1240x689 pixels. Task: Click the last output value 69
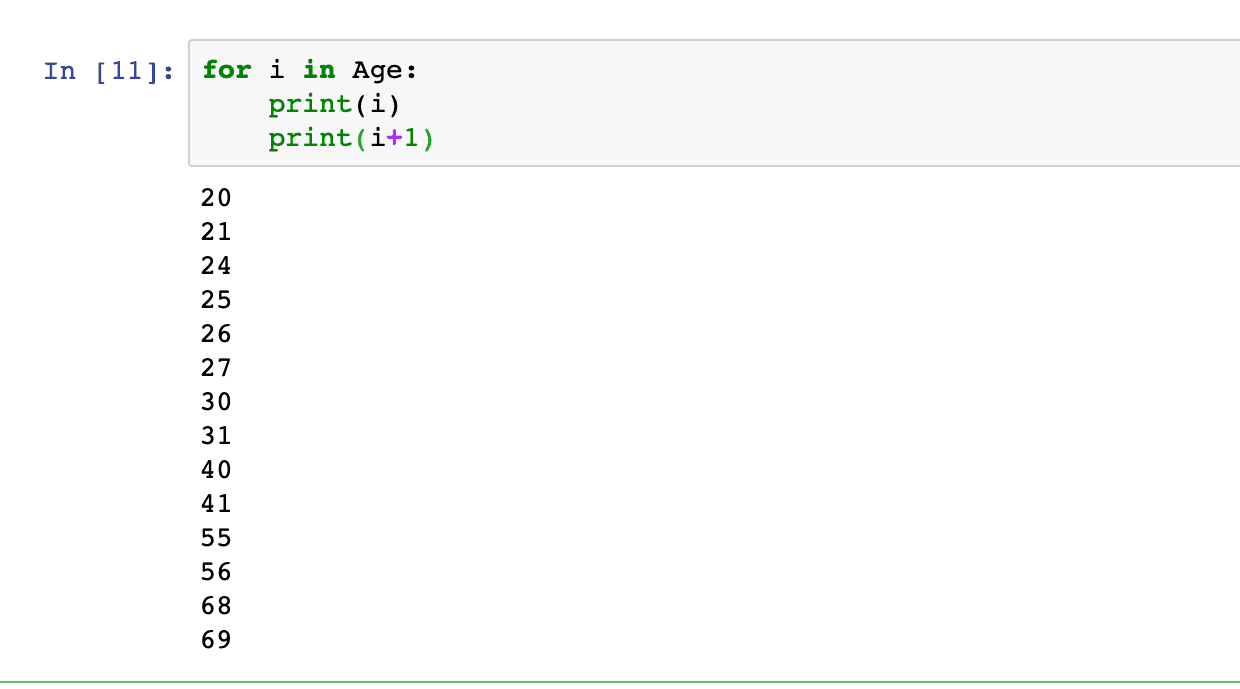click(216, 640)
